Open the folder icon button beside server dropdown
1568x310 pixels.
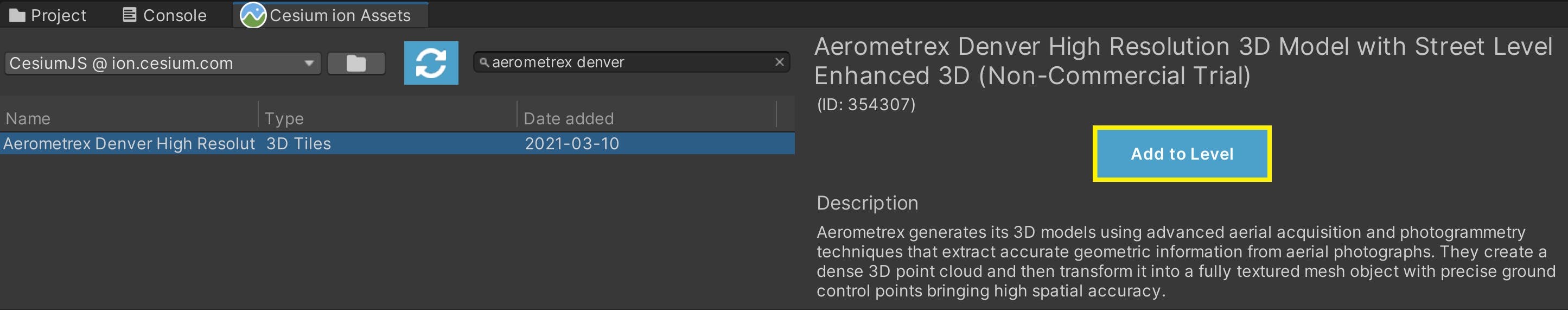(x=356, y=64)
